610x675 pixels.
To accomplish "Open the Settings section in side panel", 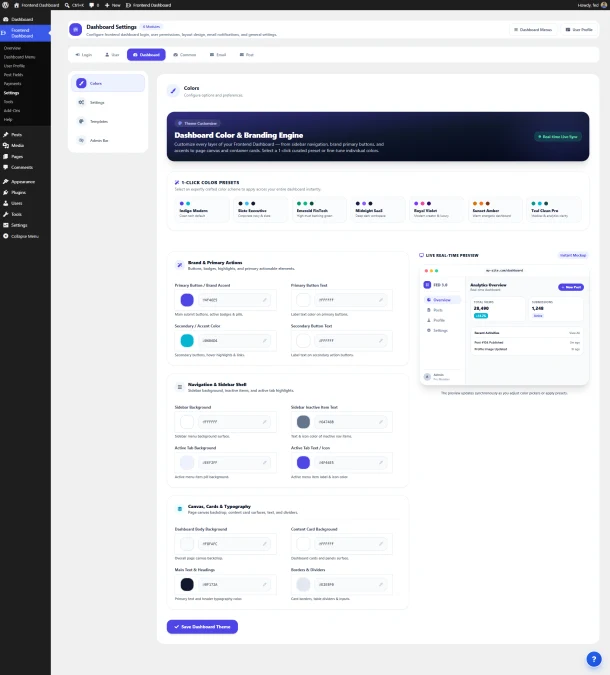I will pyautogui.click(x=108, y=102).
